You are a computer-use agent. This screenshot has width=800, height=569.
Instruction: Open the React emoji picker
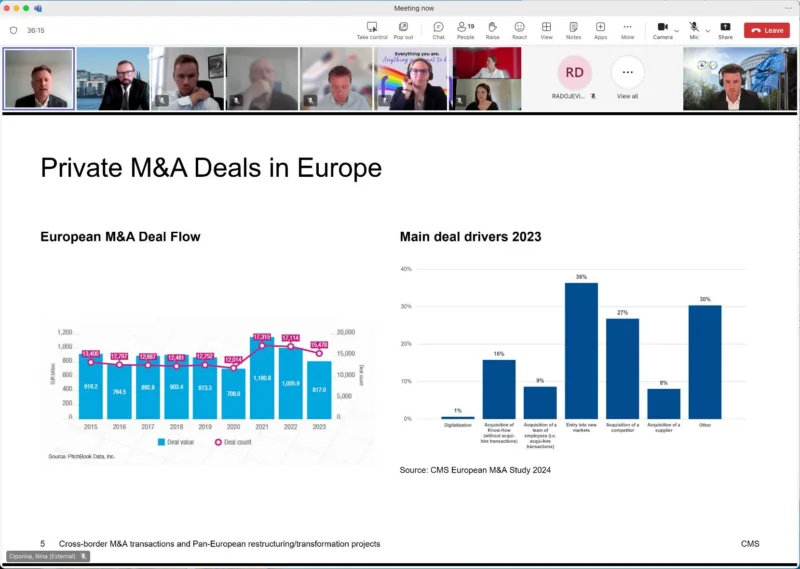[x=519, y=29]
